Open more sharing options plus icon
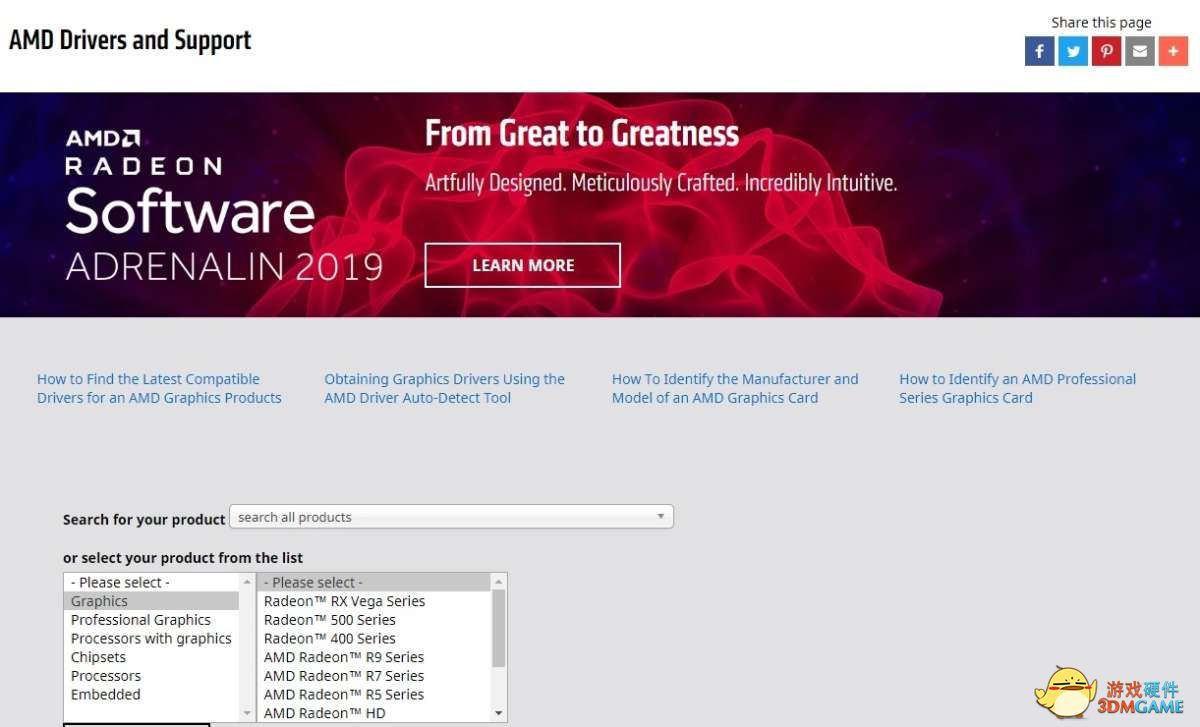1200x727 pixels. click(1173, 51)
